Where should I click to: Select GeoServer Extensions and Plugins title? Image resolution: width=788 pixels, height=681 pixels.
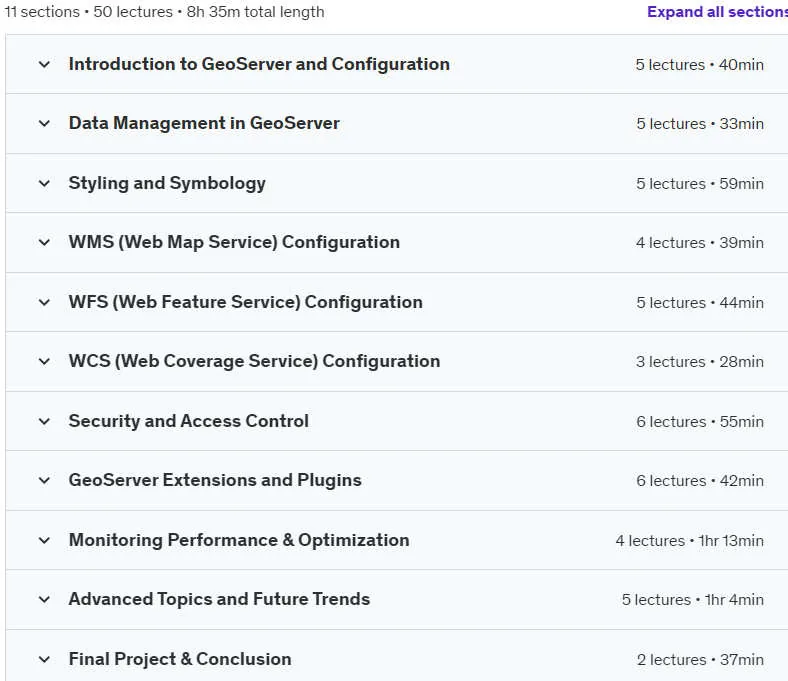215,480
